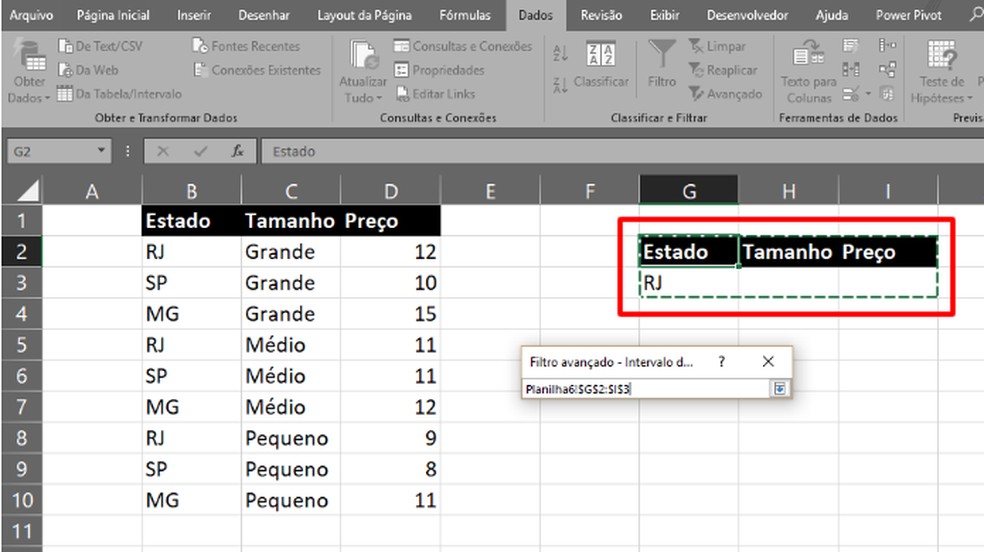The height and width of the screenshot is (552, 984).
Task: Click the Filtro avançado help question mark
Action: point(722,362)
